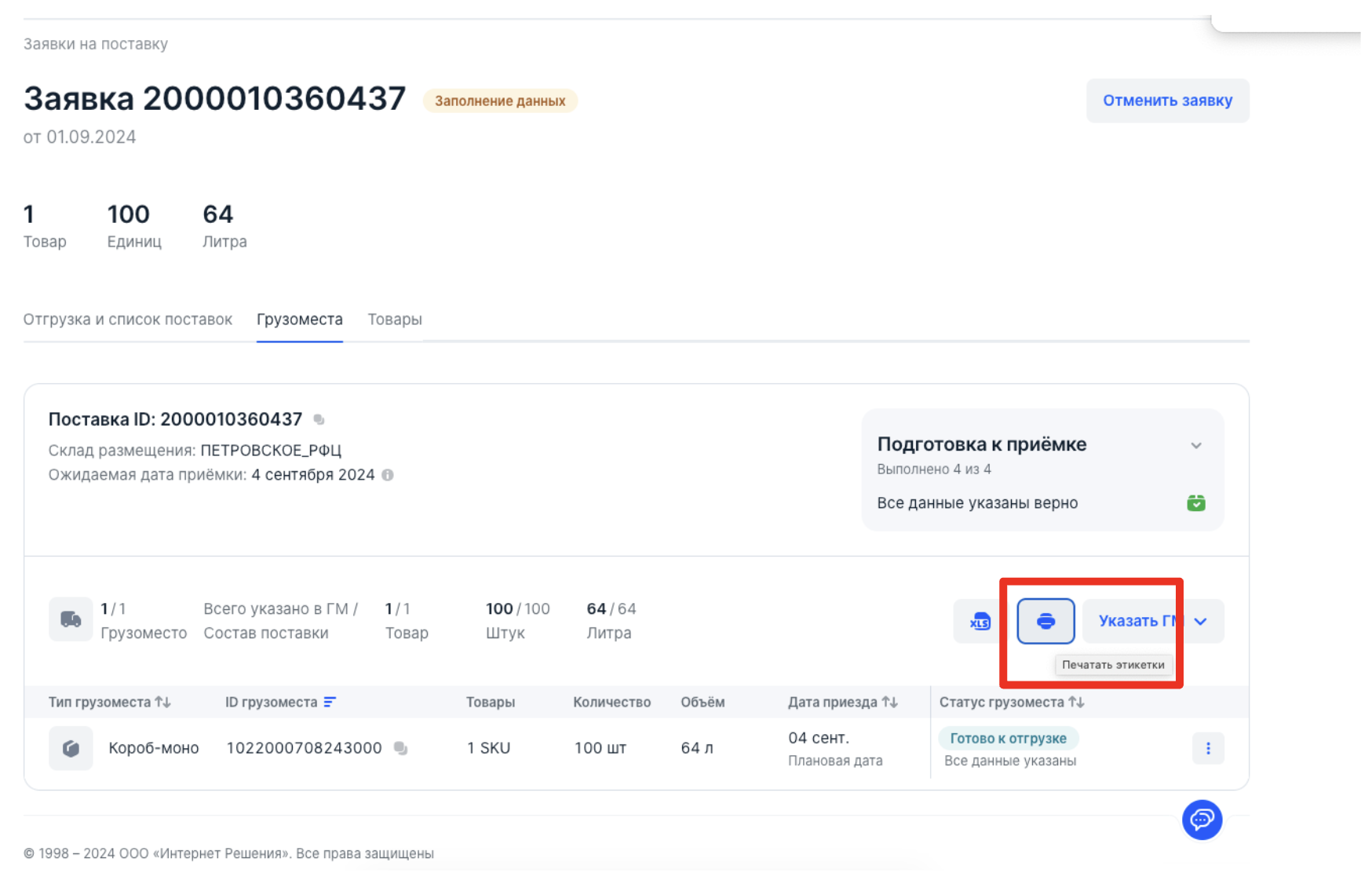Download the XLS export file

tap(980, 621)
